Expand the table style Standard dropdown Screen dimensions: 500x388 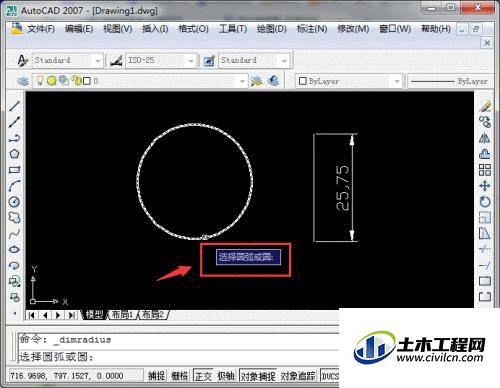coord(284,61)
